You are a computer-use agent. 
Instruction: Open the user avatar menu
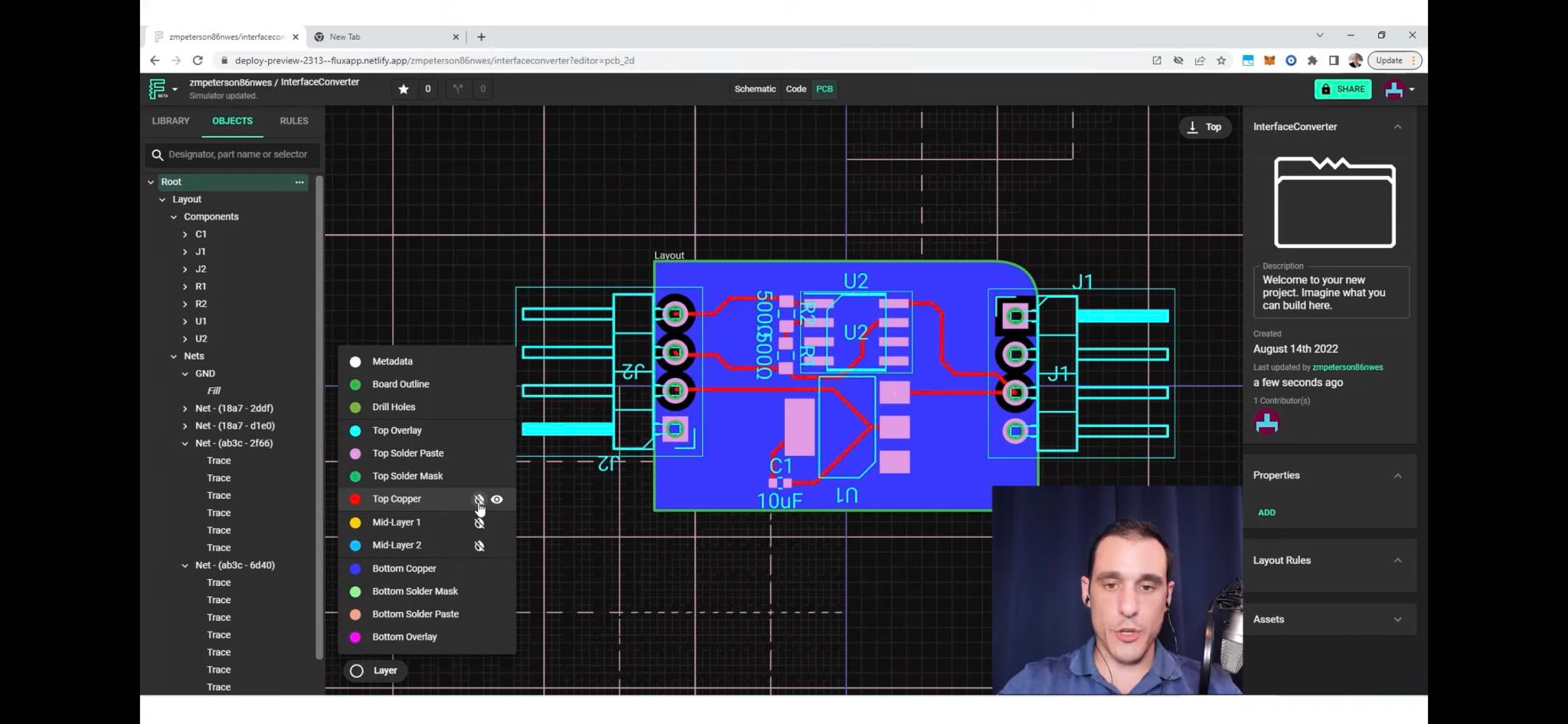pos(1395,89)
